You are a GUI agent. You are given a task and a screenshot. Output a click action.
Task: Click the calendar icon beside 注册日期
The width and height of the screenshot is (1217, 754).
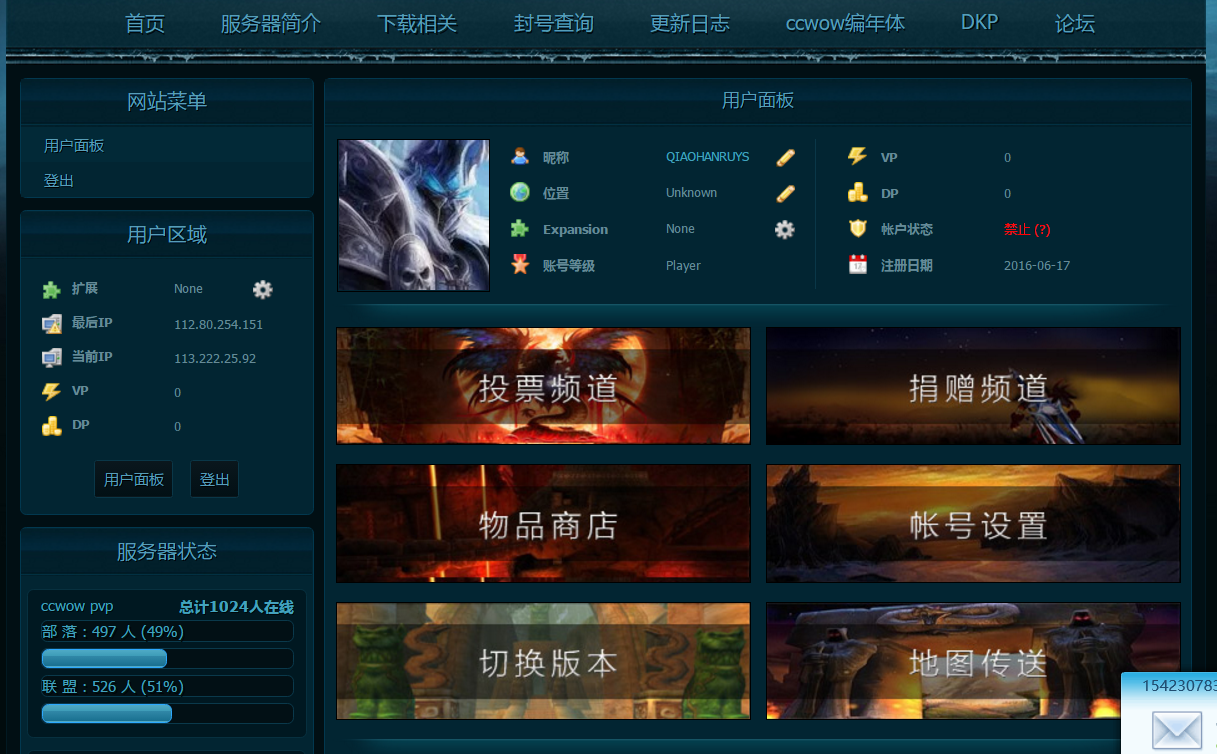click(857, 264)
